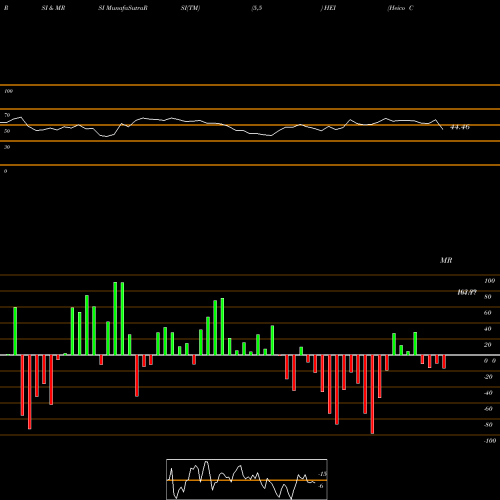Open the mini oscillator thumbnail chart at the bottom
The height and width of the screenshot is (500, 500).
point(247,479)
